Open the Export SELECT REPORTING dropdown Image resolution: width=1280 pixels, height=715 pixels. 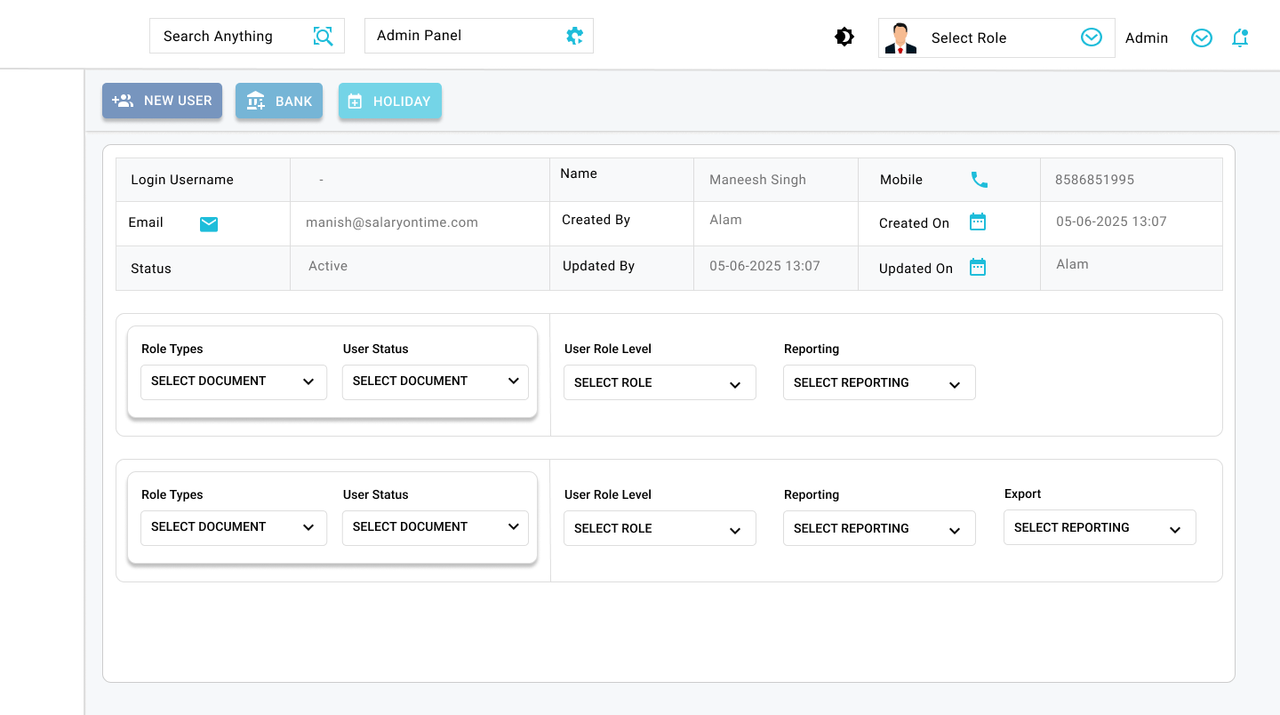pos(1099,527)
